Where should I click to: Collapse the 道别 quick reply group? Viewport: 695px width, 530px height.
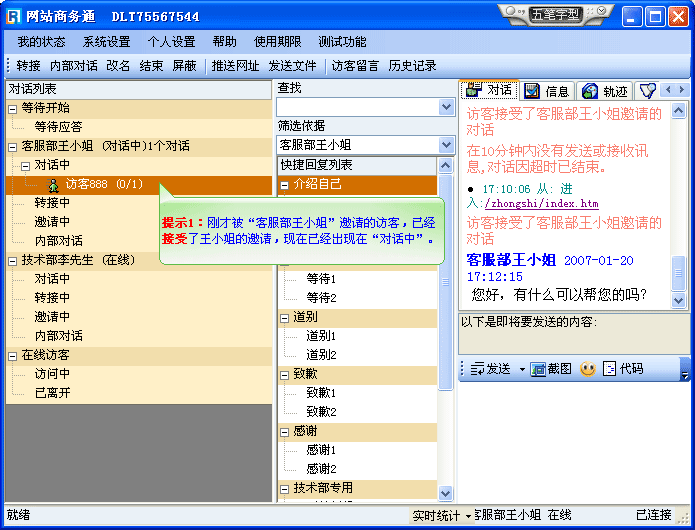[x=285, y=317]
